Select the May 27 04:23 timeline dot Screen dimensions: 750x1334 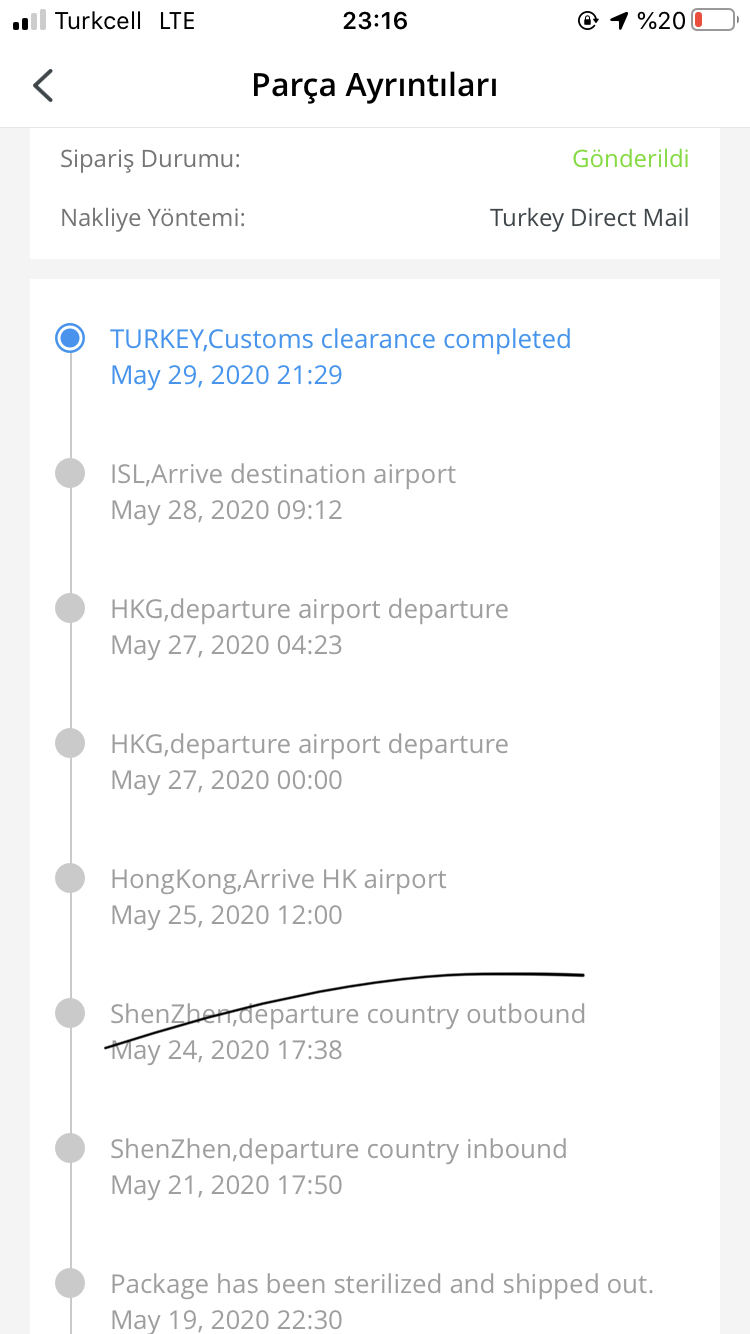pos(70,608)
